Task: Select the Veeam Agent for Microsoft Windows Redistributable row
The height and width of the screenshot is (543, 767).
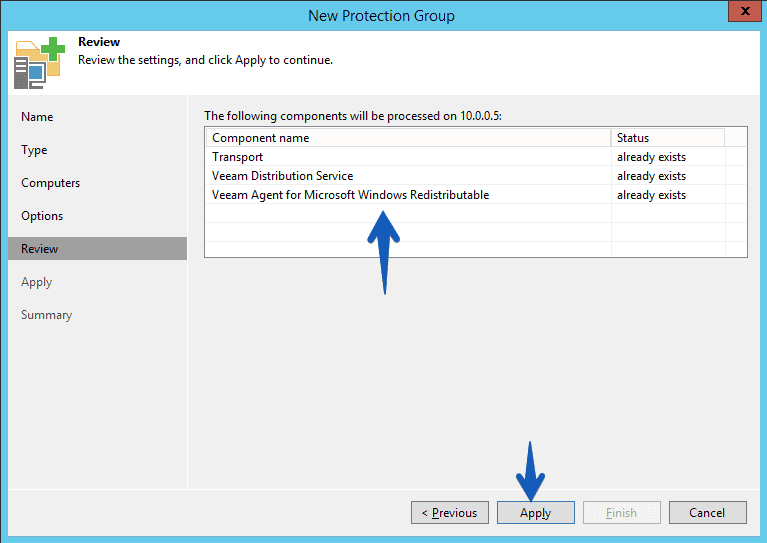Action: click(x=475, y=195)
